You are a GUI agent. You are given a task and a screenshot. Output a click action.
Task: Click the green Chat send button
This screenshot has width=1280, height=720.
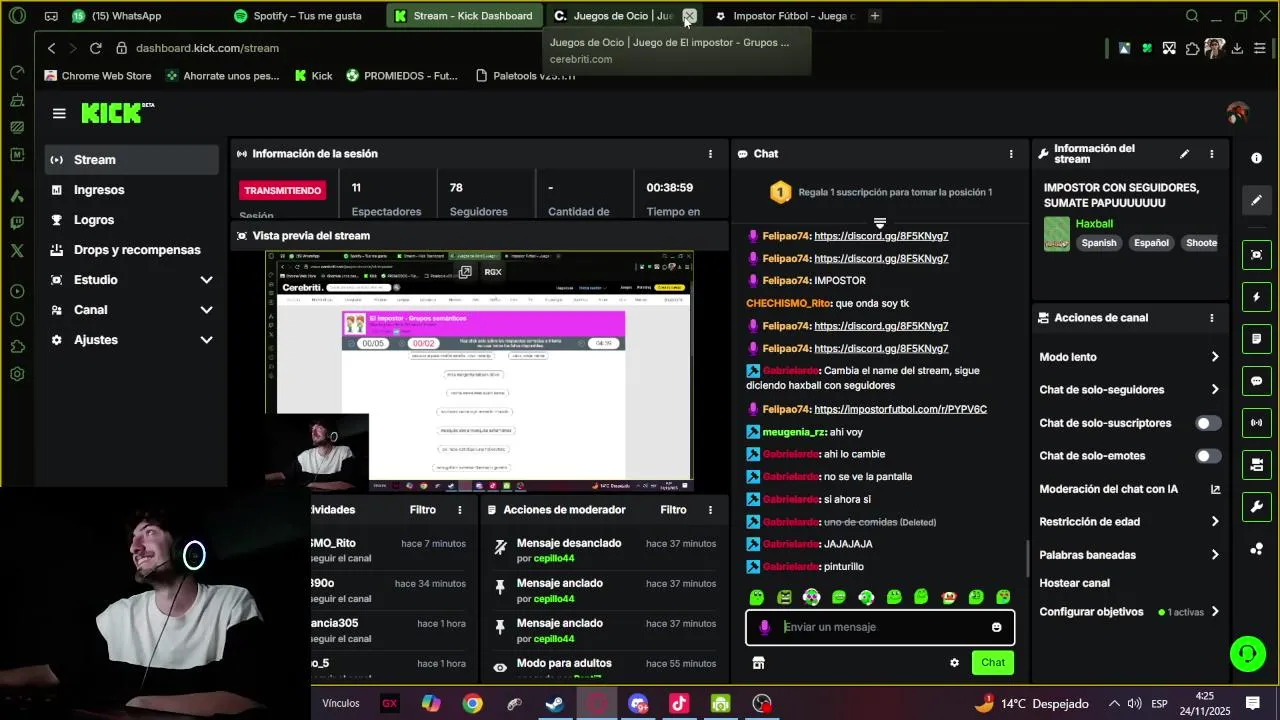tap(993, 662)
